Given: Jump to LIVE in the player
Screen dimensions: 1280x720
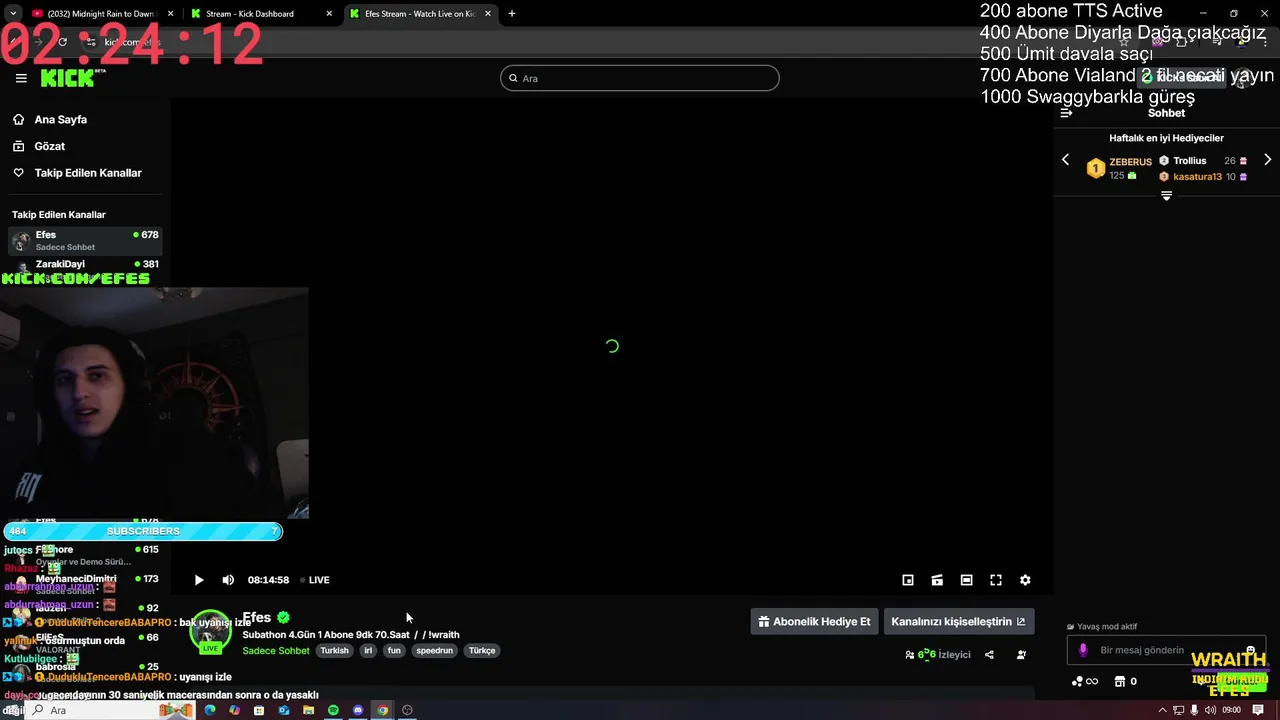Looking at the screenshot, I should (314, 580).
